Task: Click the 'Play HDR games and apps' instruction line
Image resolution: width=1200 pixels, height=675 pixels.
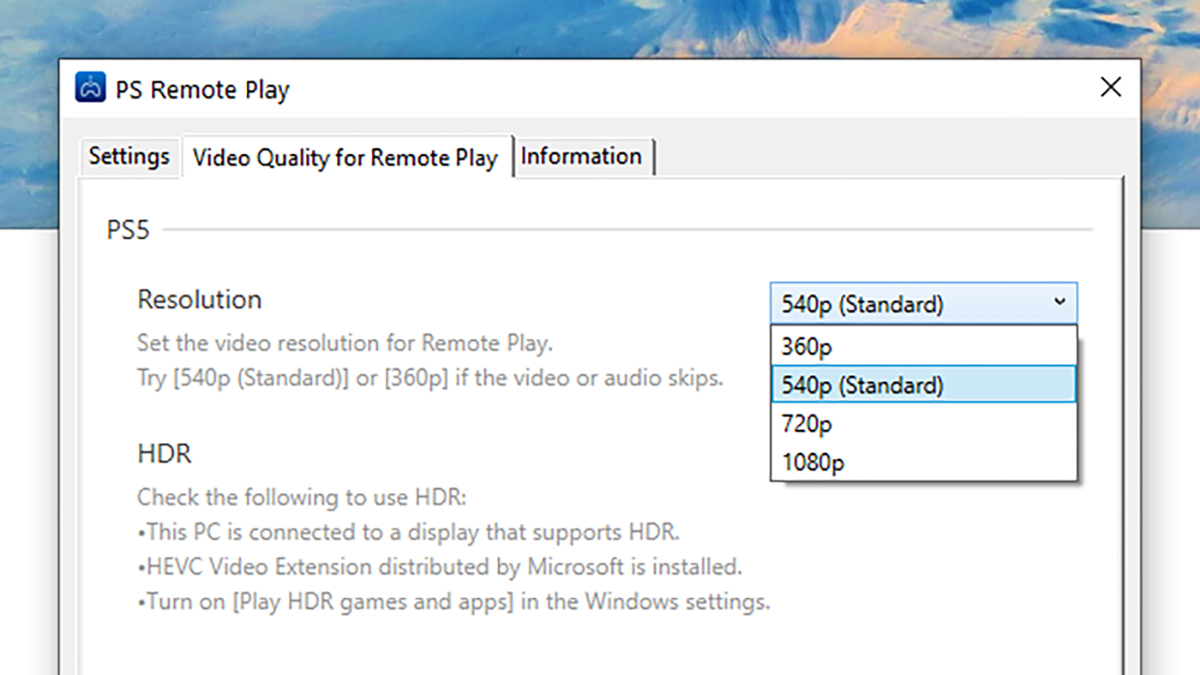Action: tap(454, 603)
